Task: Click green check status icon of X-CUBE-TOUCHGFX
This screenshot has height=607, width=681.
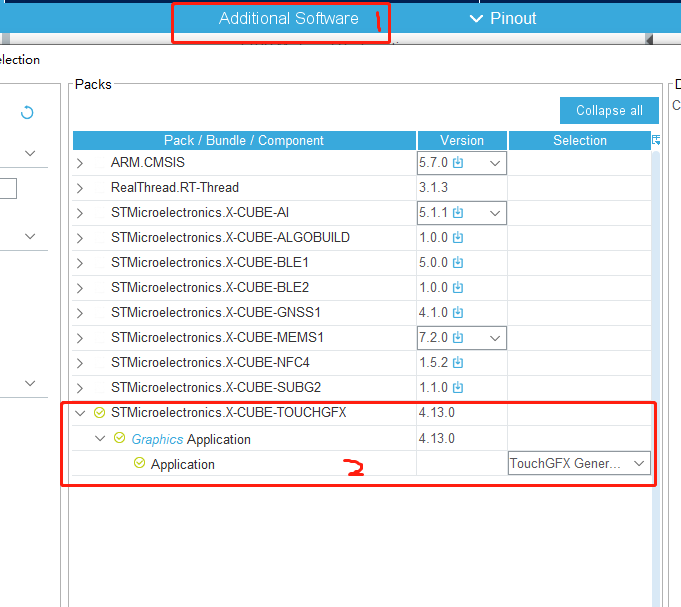Action: 99,412
